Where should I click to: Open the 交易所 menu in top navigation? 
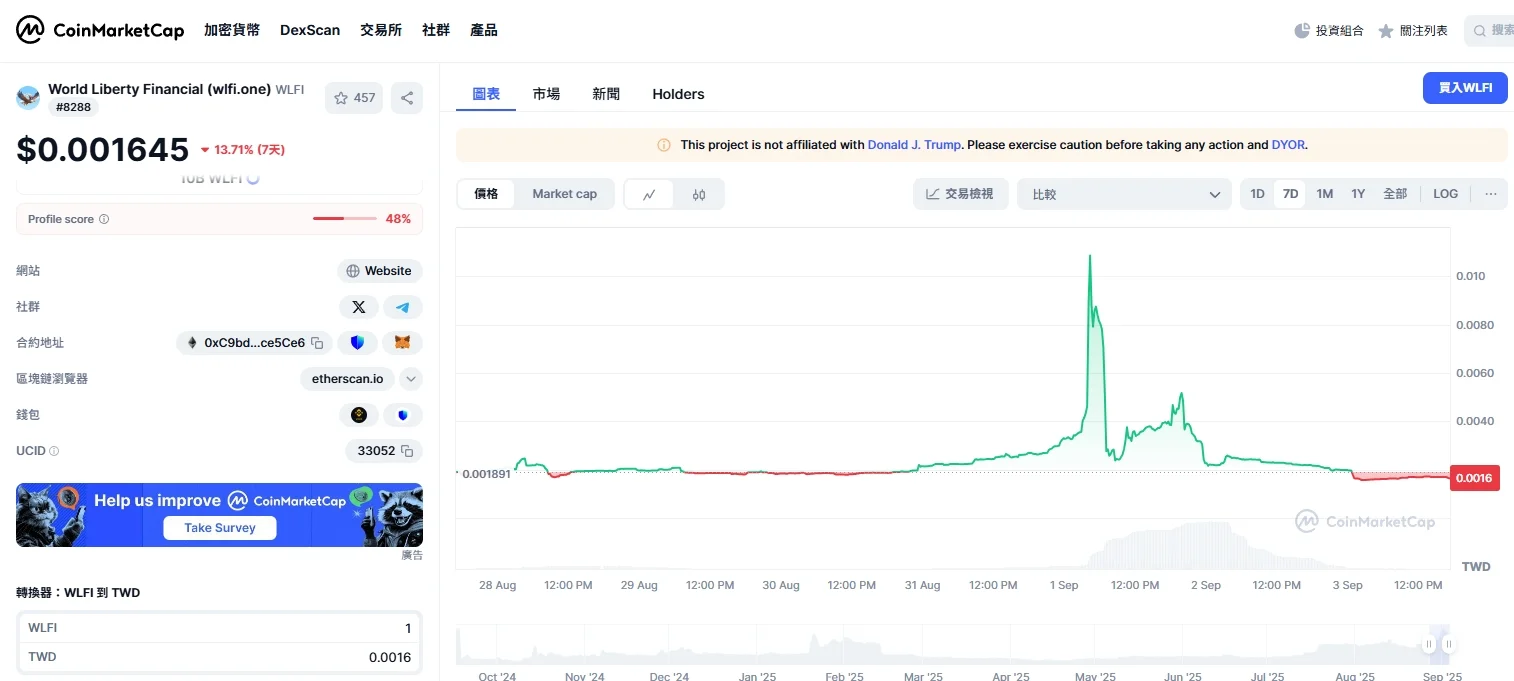380,30
